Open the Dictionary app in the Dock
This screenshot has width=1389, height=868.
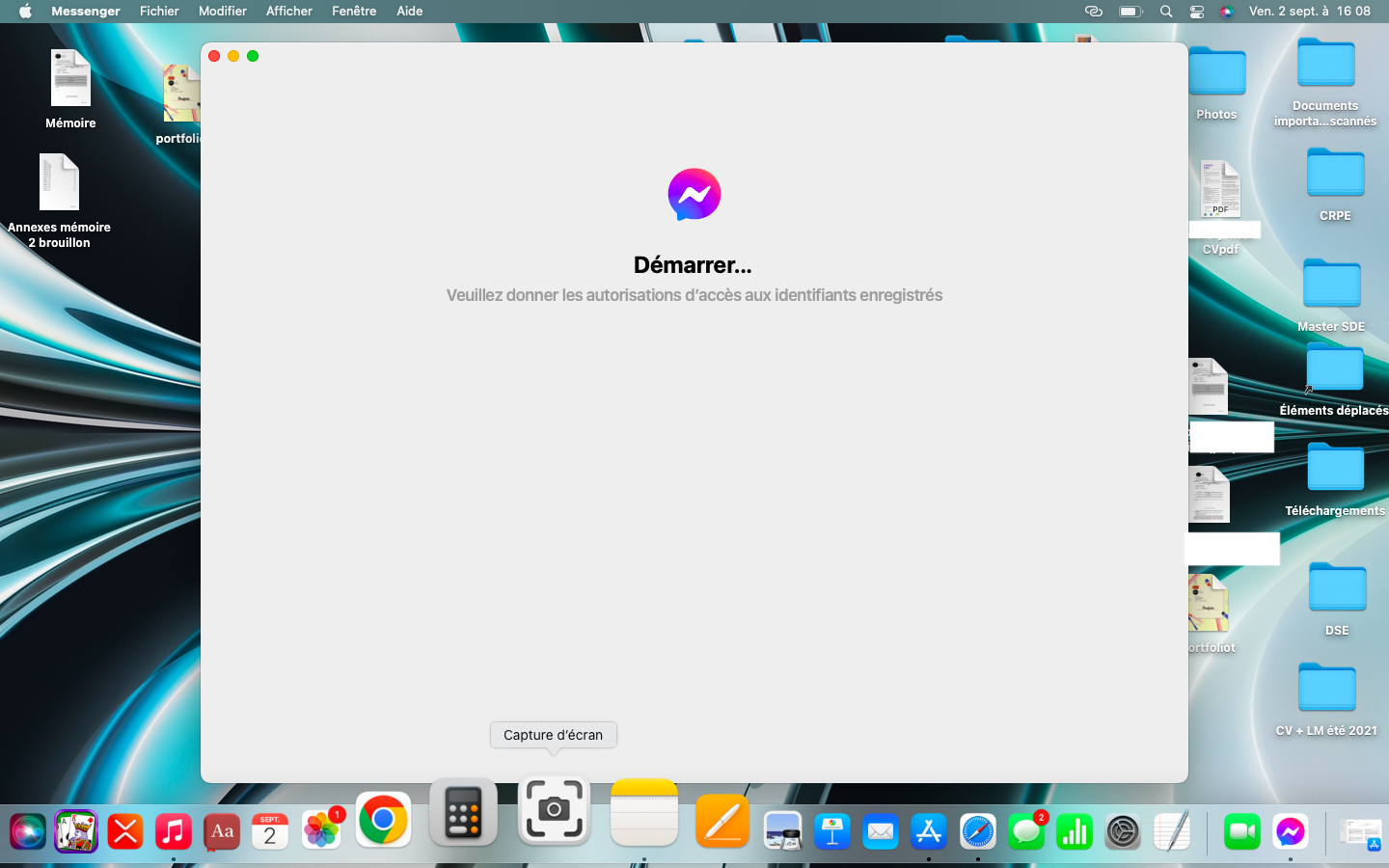coord(222,831)
